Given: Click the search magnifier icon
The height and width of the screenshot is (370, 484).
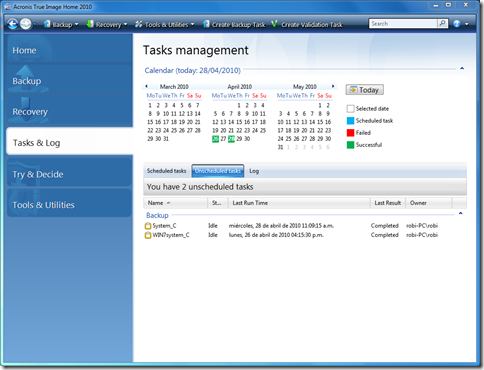Looking at the screenshot, I should (442, 23).
